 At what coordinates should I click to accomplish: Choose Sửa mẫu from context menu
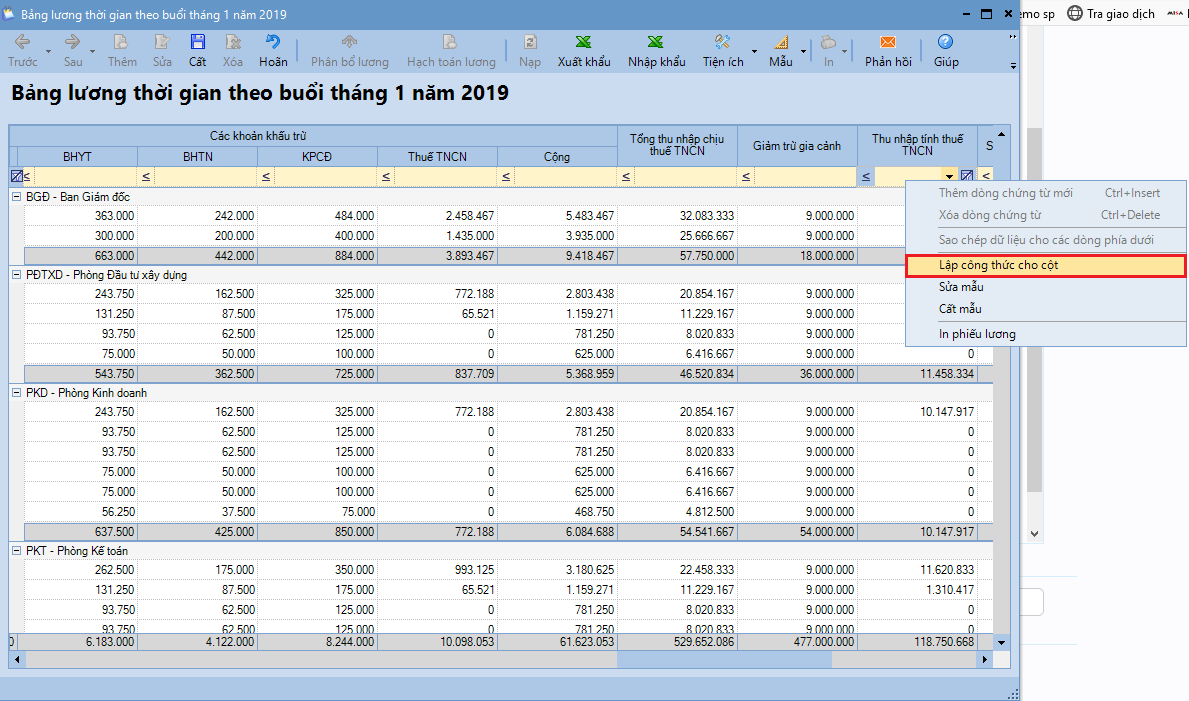pos(960,288)
